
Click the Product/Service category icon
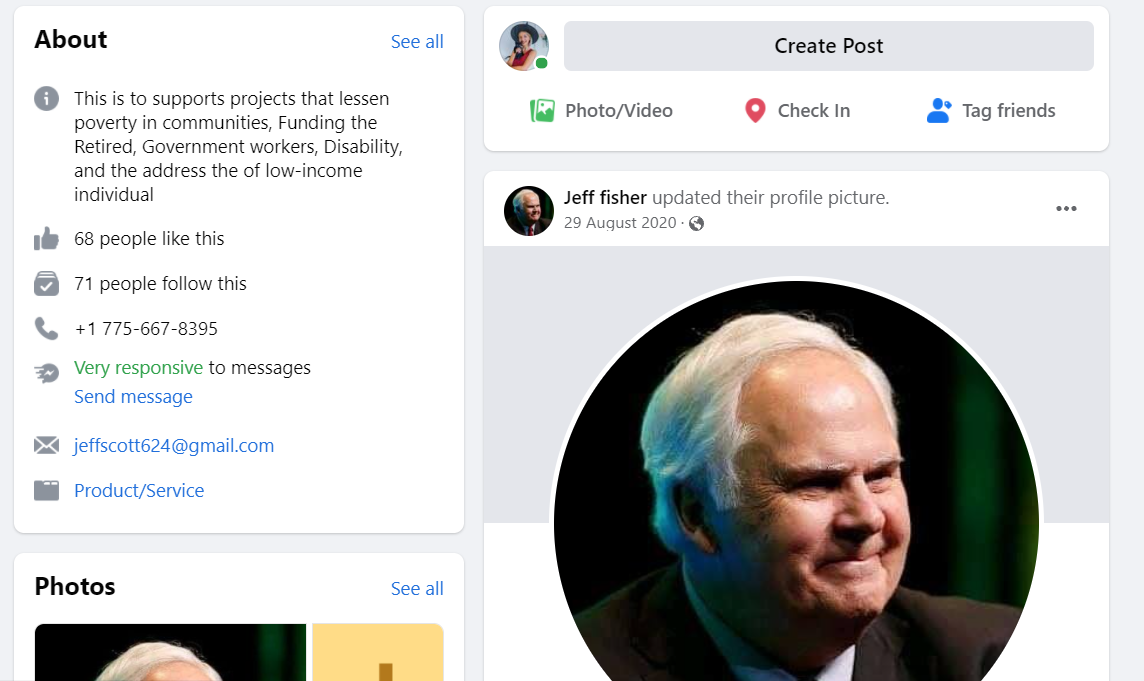(x=46, y=491)
